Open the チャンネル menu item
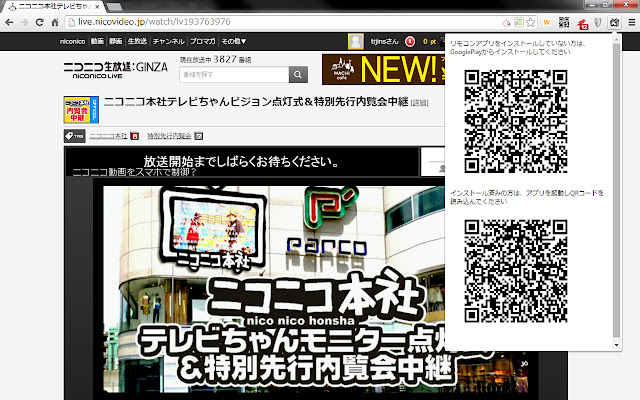Screen dimensions: 640x400 [169, 41]
